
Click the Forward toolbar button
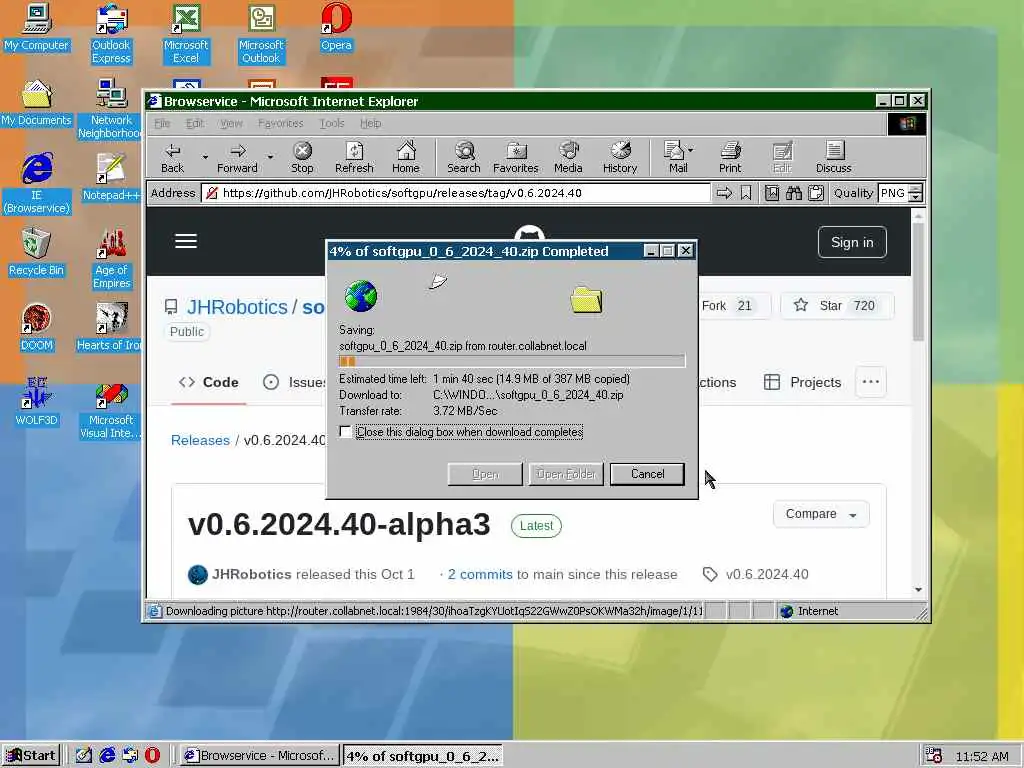pos(237,158)
